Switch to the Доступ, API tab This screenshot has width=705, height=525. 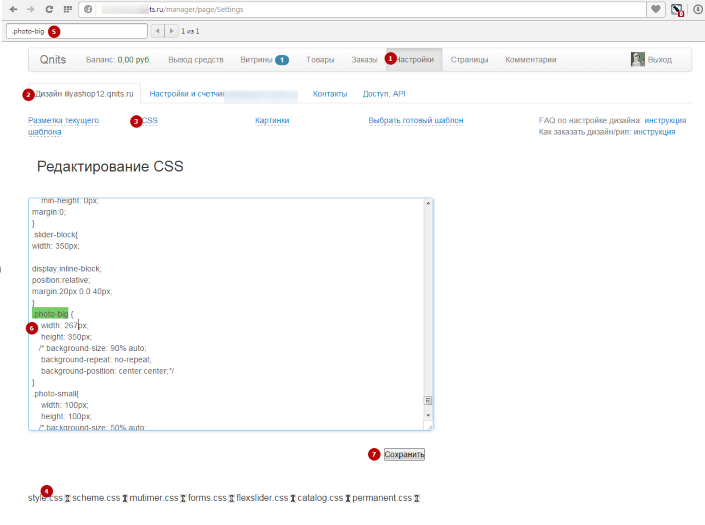tap(384, 94)
